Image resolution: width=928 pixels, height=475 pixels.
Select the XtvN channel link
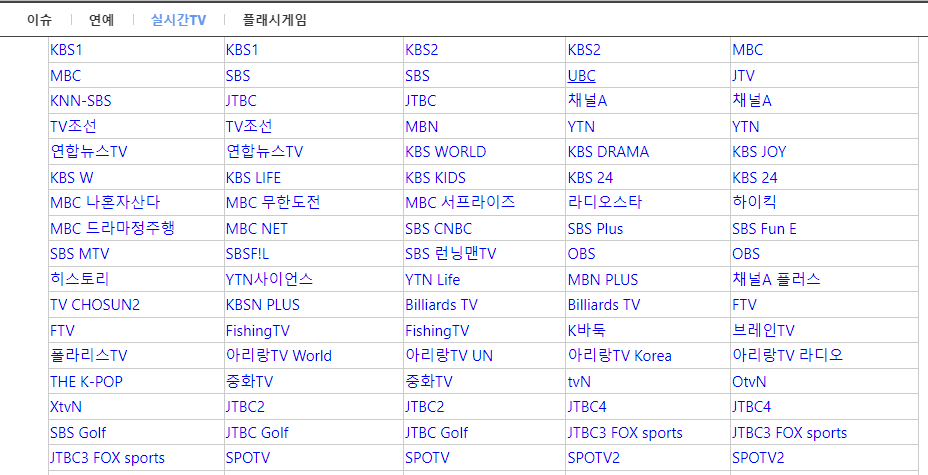(66, 406)
